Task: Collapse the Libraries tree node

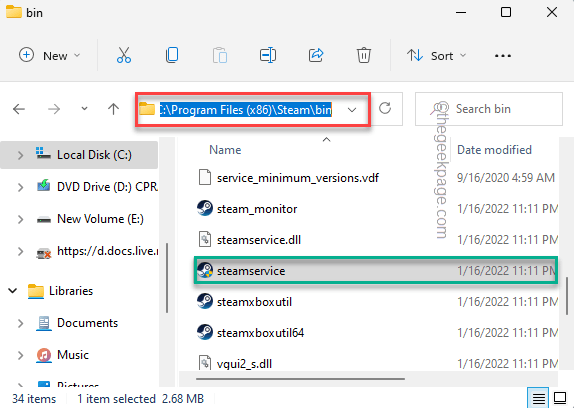Action: coord(13,291)
